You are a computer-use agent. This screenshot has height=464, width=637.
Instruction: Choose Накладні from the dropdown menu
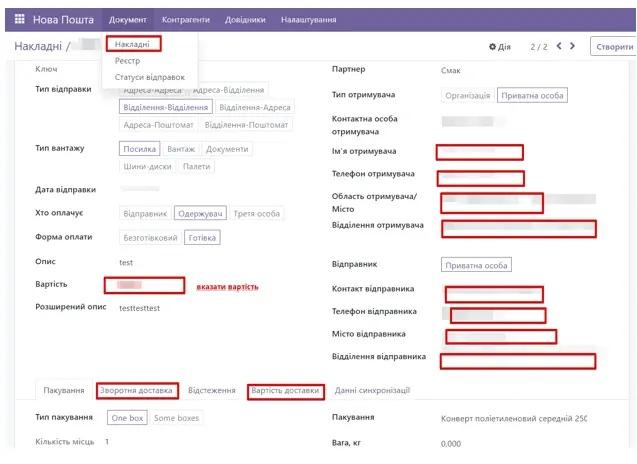pyautogui.click(x=131, y=44)
